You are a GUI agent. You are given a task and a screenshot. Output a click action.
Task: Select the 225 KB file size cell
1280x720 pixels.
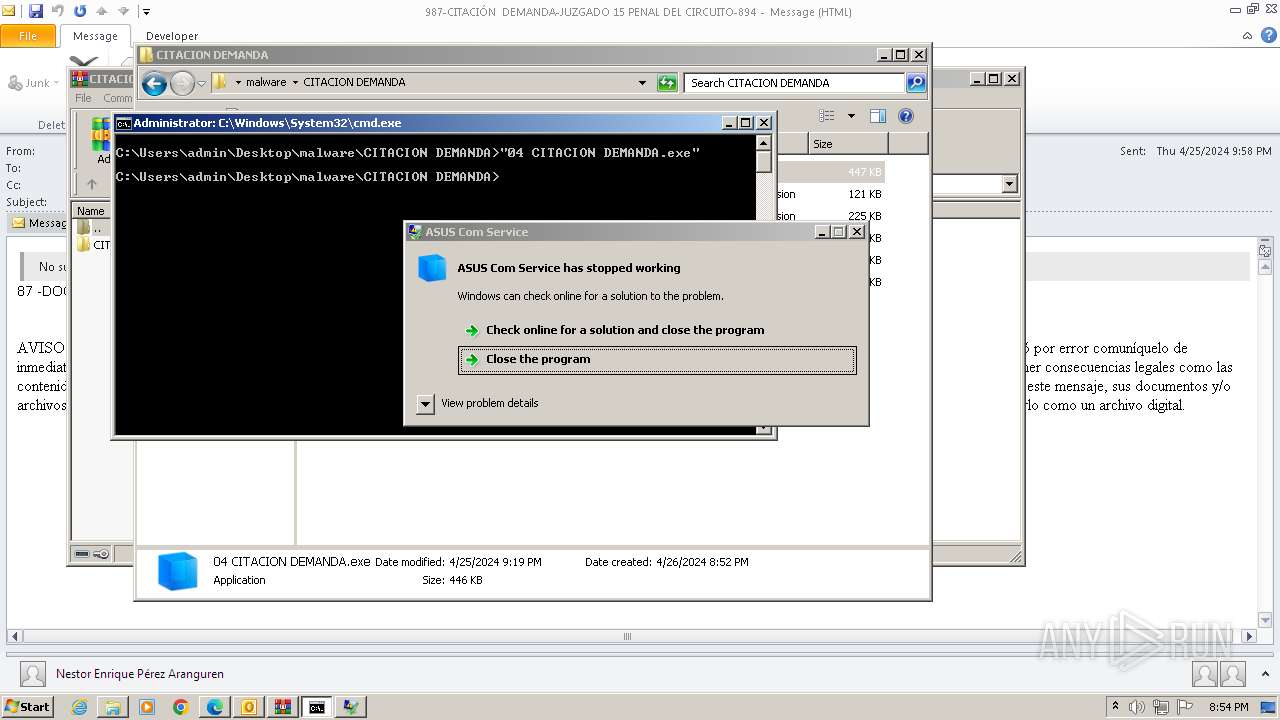coord(865,216)
